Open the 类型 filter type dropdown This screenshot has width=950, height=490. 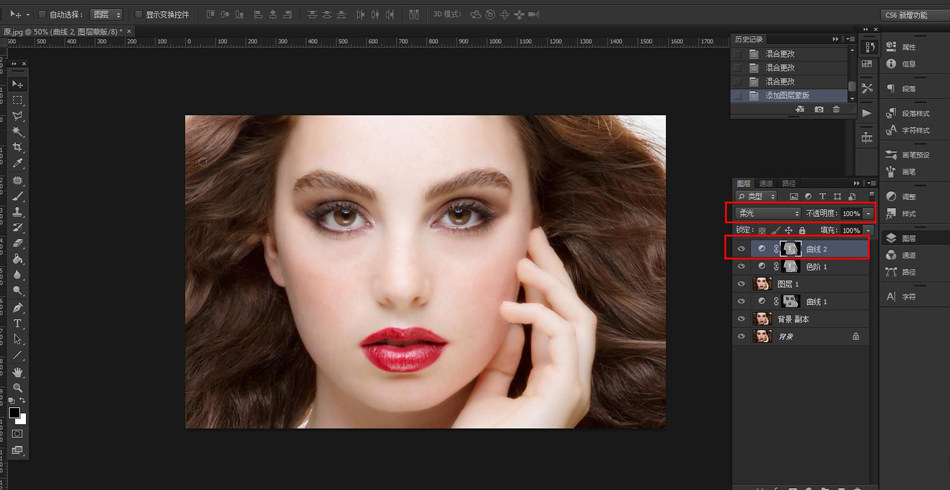coord(756,196)
